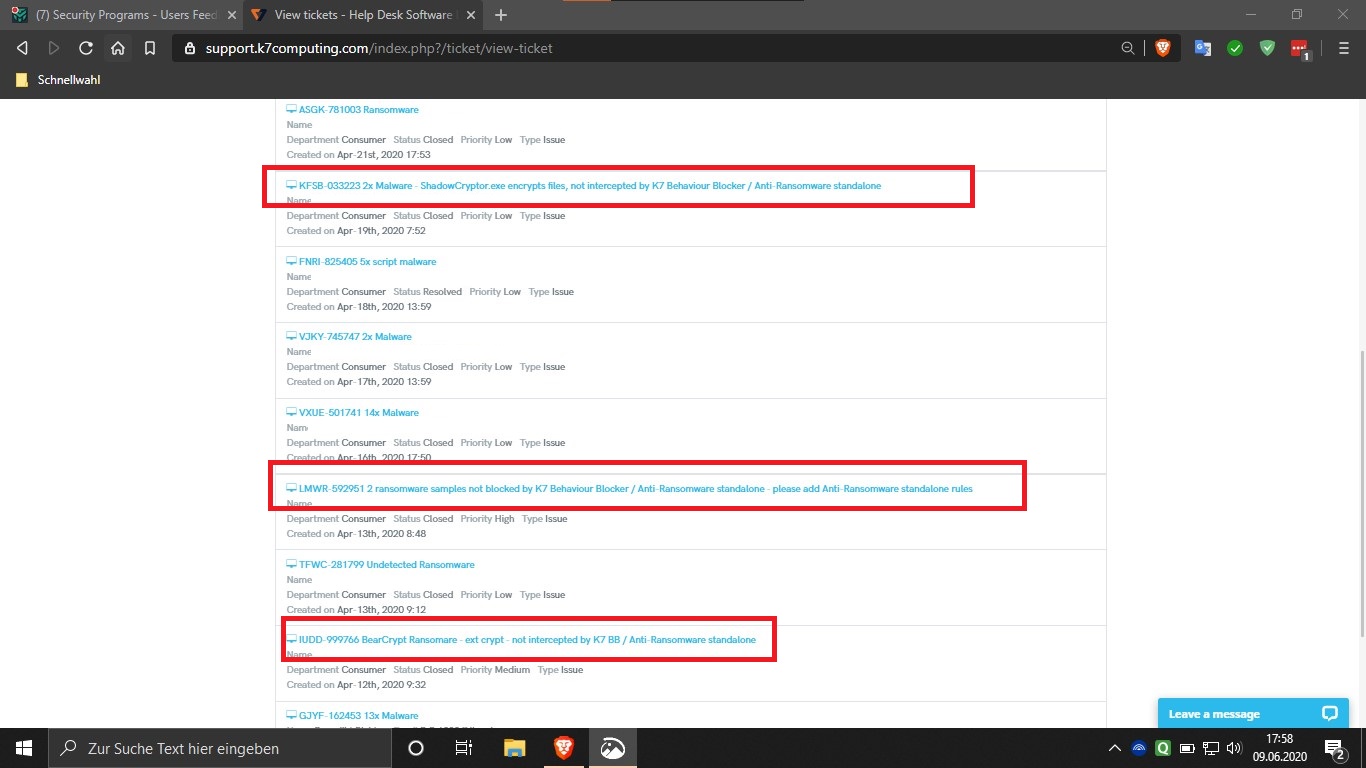Image resolution: width=1366 pixels, height=768 pixels.
Task: Click 'Created on Apr-18th, 2020 13:59'
Action: click(x=359, y=307)
